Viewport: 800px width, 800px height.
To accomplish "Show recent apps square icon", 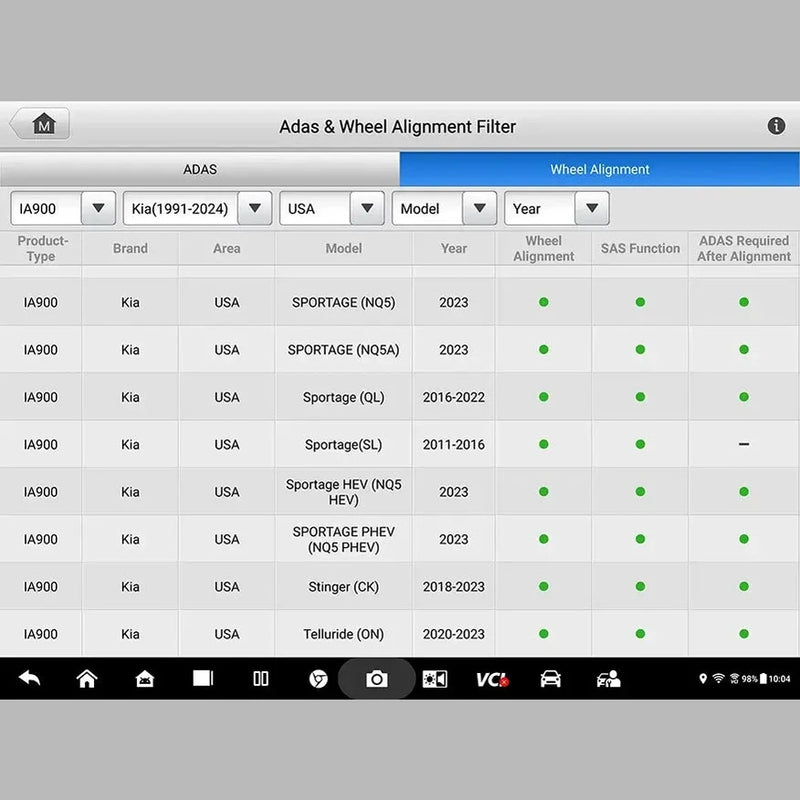I will click(203, 678).
